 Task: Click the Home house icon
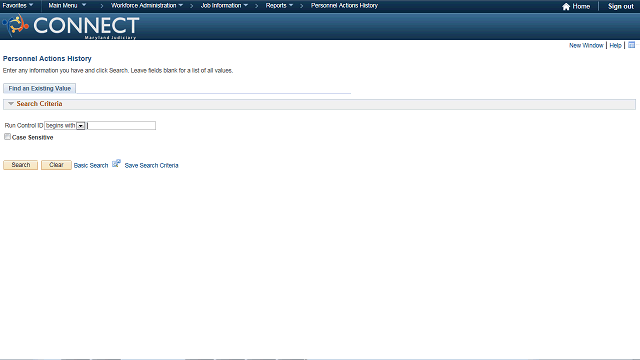[566, 7]
